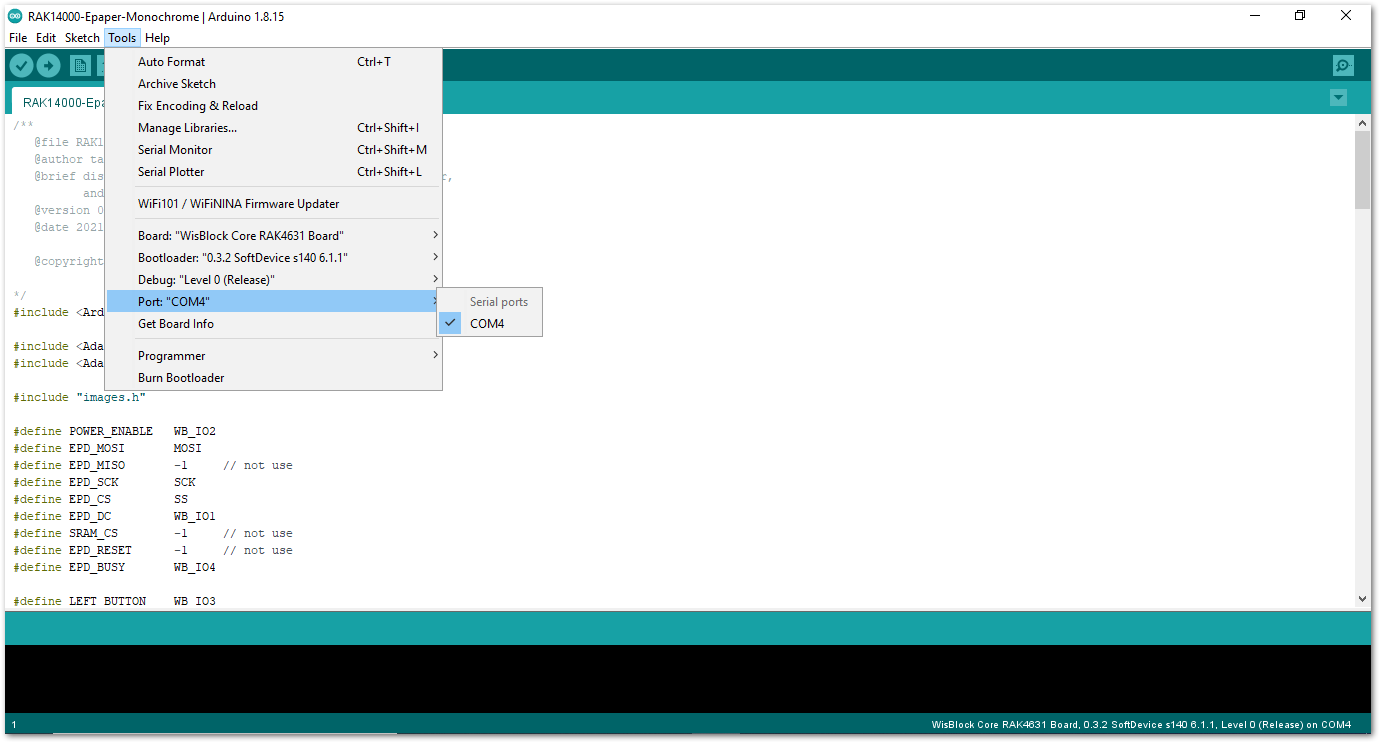This screenshot has height=743, width=1380.
Task: Click Burn Bootloader entry
Action: 273,378
